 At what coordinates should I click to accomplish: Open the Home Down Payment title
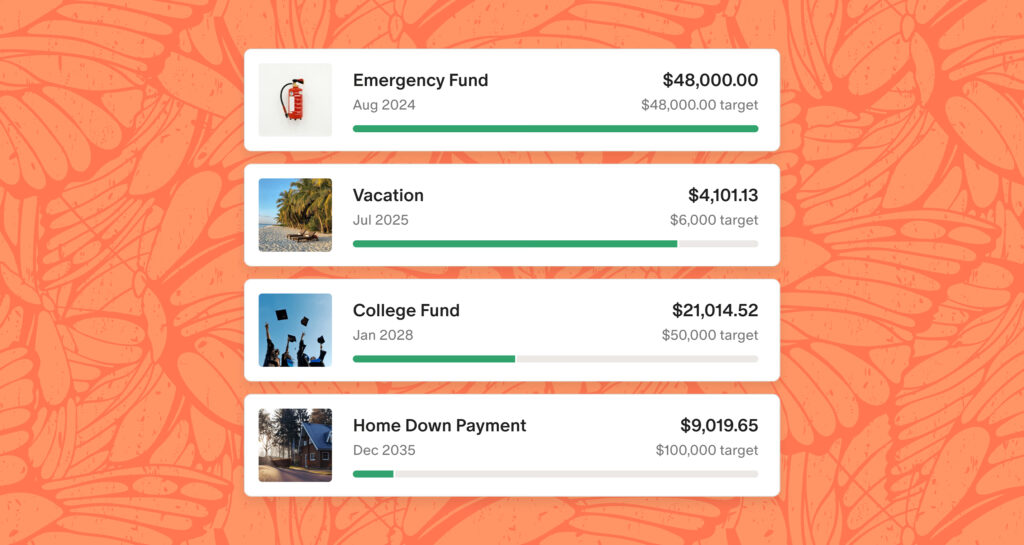point(439,425)
